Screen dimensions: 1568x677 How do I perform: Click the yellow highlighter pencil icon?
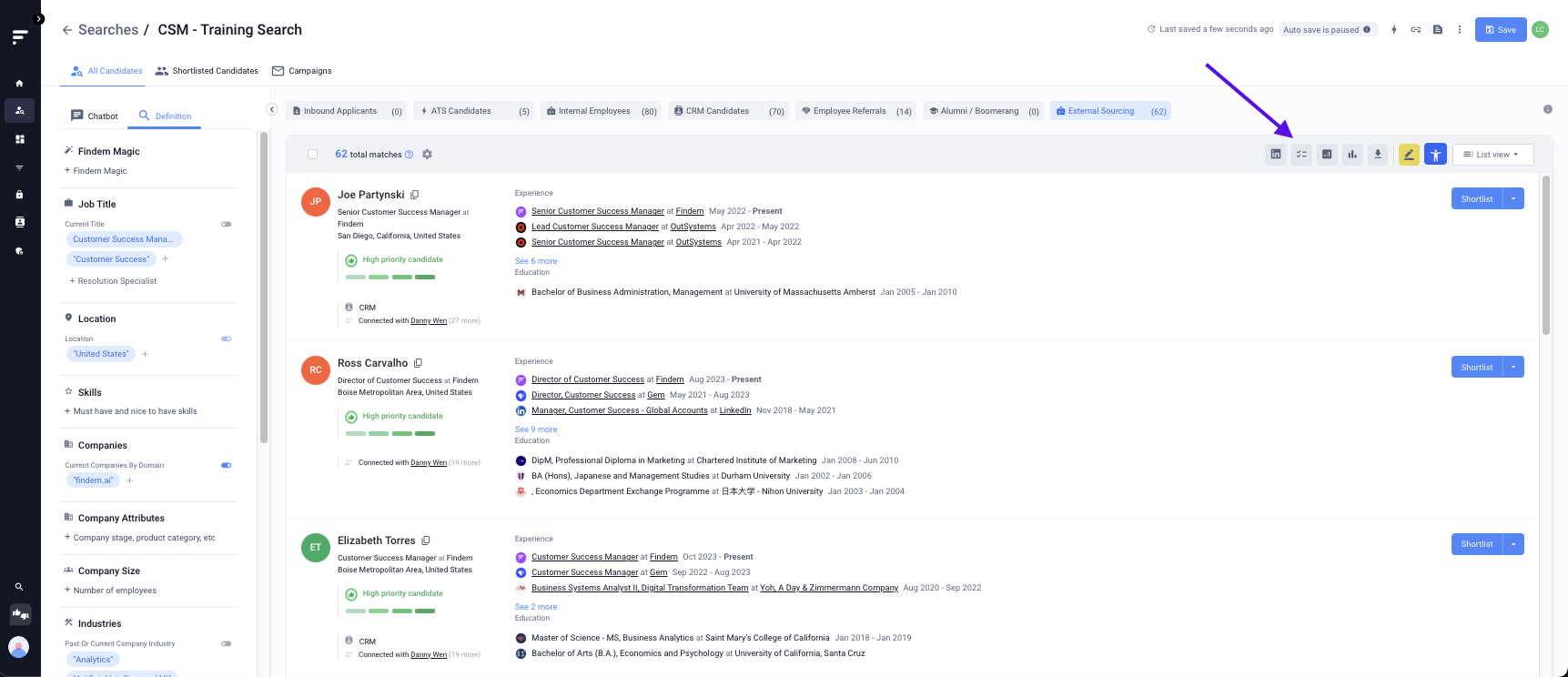[1409, 155]
